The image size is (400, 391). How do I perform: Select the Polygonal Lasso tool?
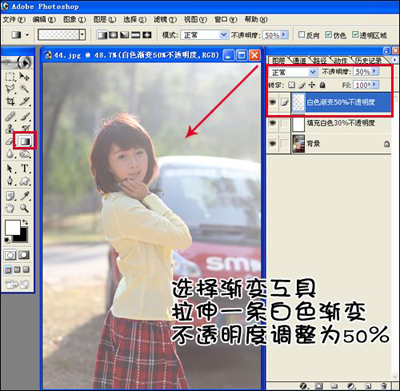tap(10, 88)
